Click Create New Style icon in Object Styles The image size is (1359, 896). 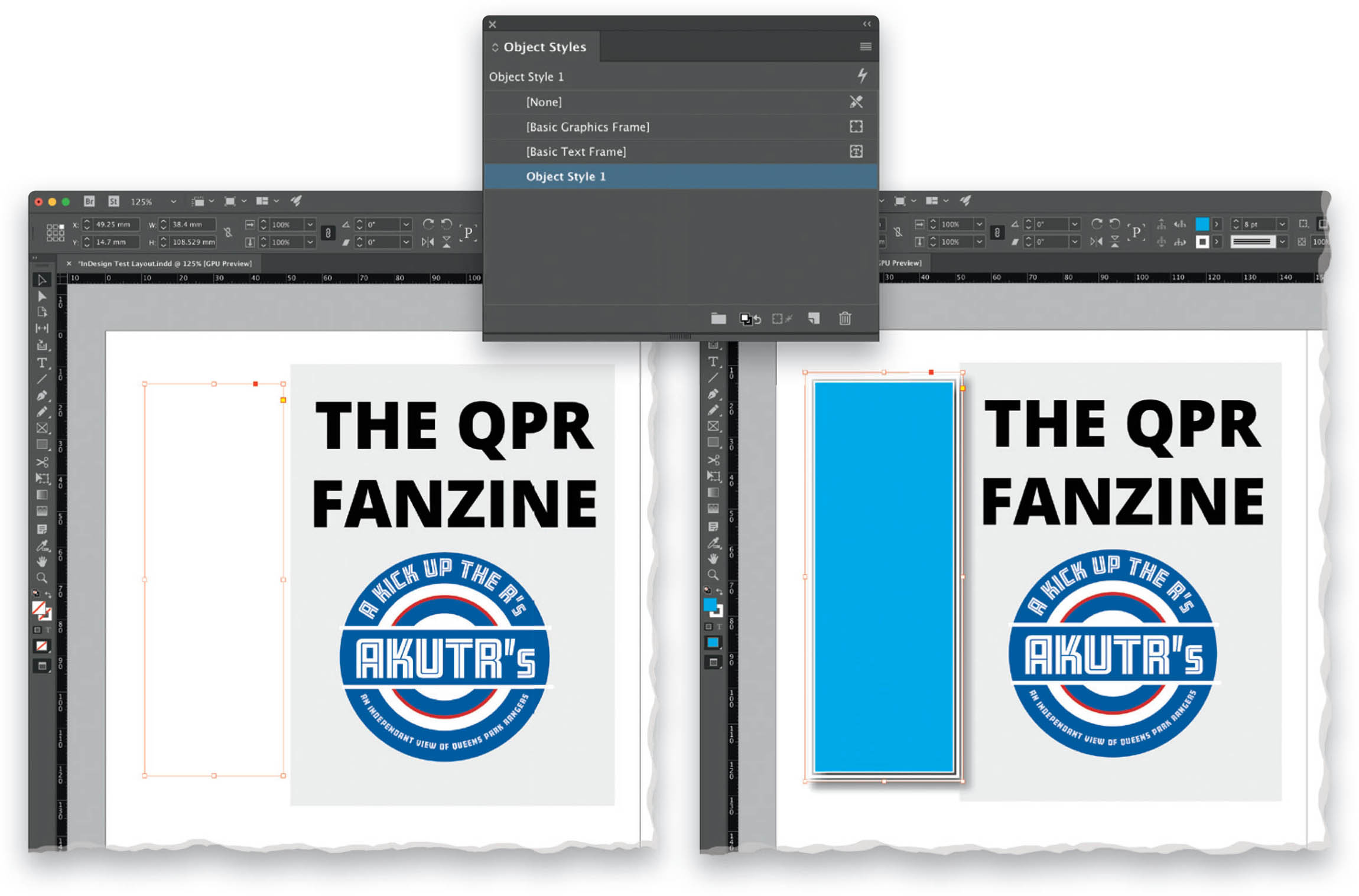814,319
